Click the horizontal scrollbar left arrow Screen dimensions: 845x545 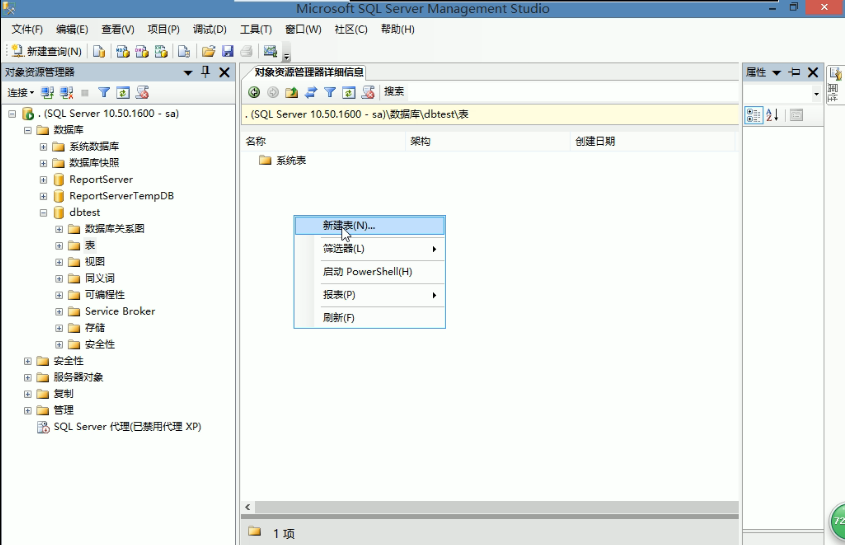[248, 507]
